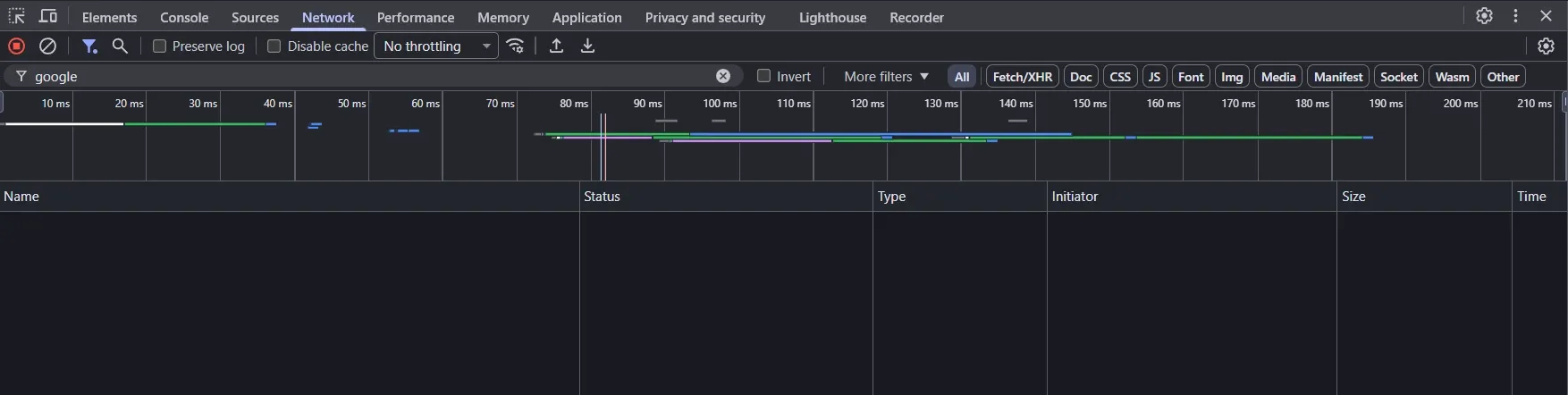Toggle device toolbar icon
Screen dimensions: 1568x395
[48, 17]
